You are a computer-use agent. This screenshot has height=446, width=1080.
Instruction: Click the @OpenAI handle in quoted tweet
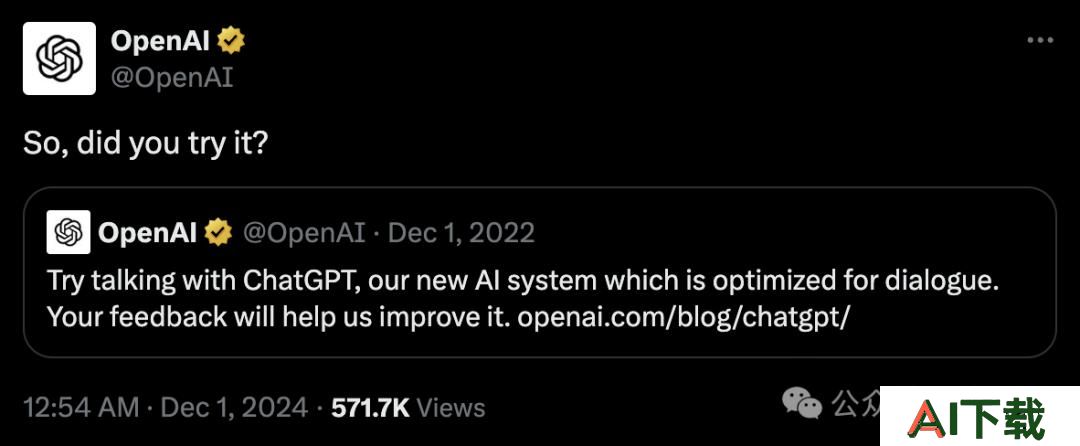[304, 233]
